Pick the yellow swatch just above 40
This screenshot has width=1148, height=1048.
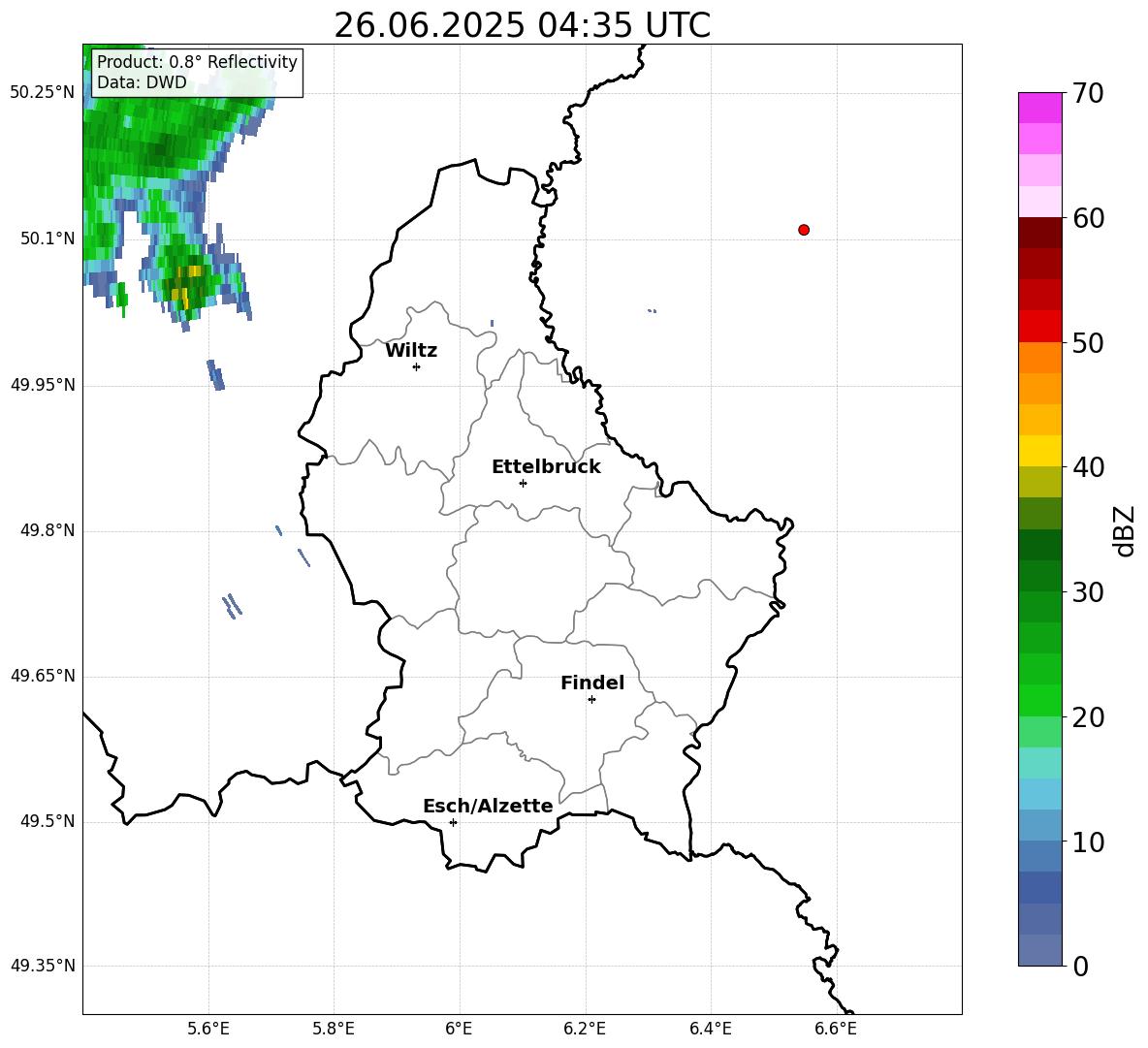(1039, 451)
